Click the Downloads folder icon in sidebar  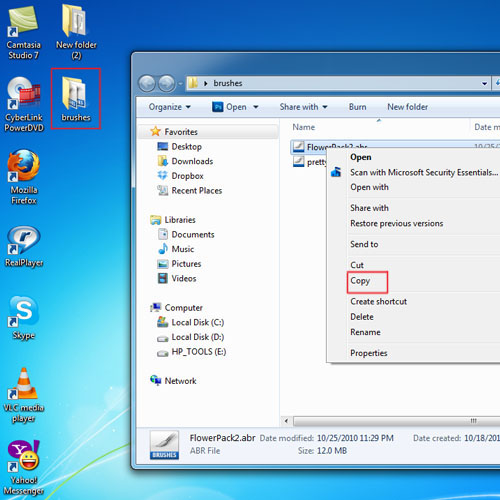pyautogui.click(x=162, y=161)
